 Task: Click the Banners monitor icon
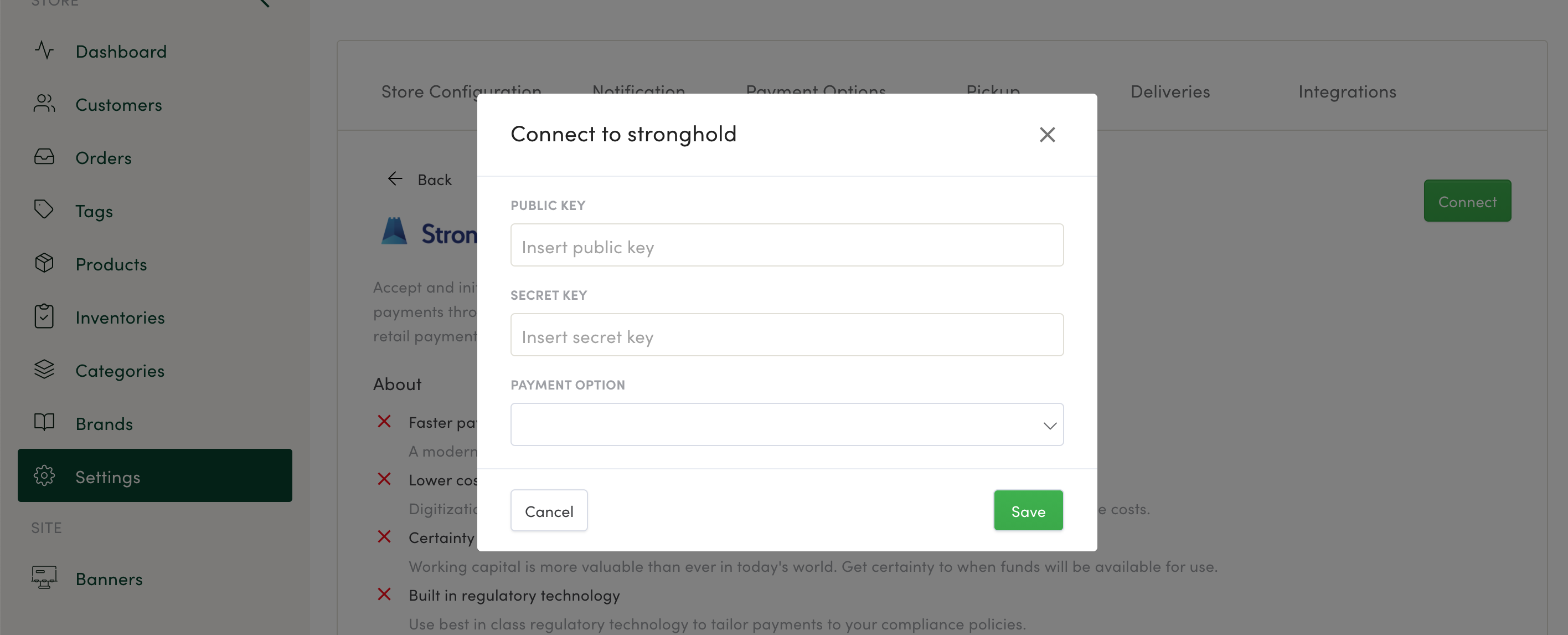(x=44, y=578)
